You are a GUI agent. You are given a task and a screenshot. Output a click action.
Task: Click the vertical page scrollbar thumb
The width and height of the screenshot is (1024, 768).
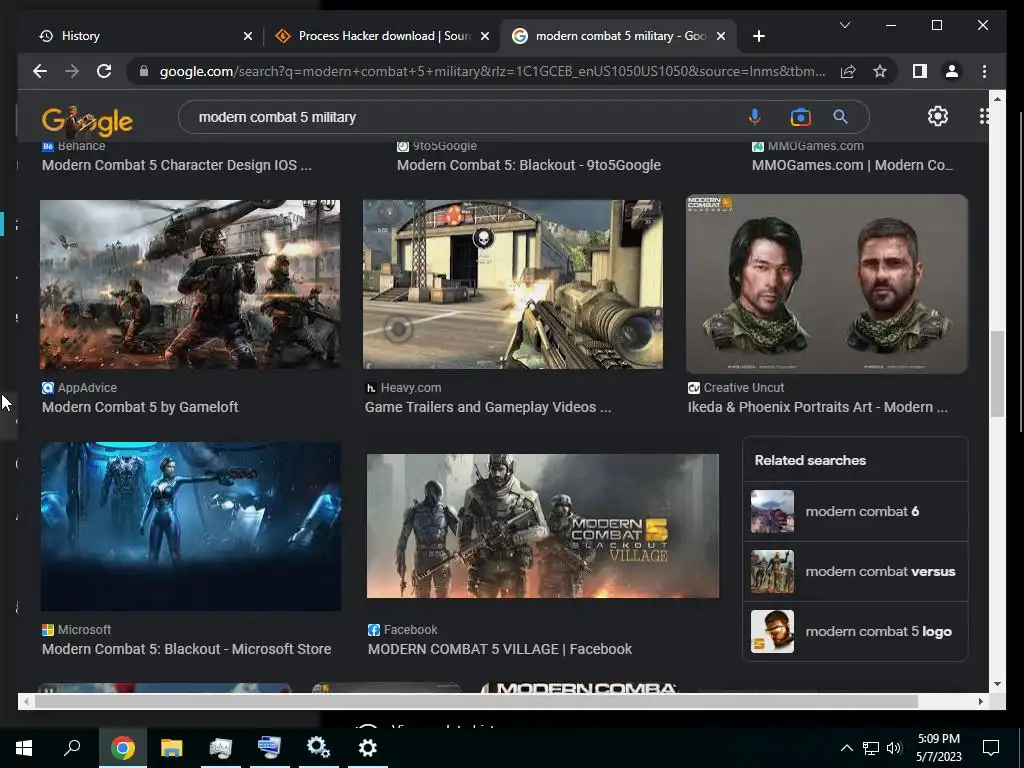[x=997, y=374]
